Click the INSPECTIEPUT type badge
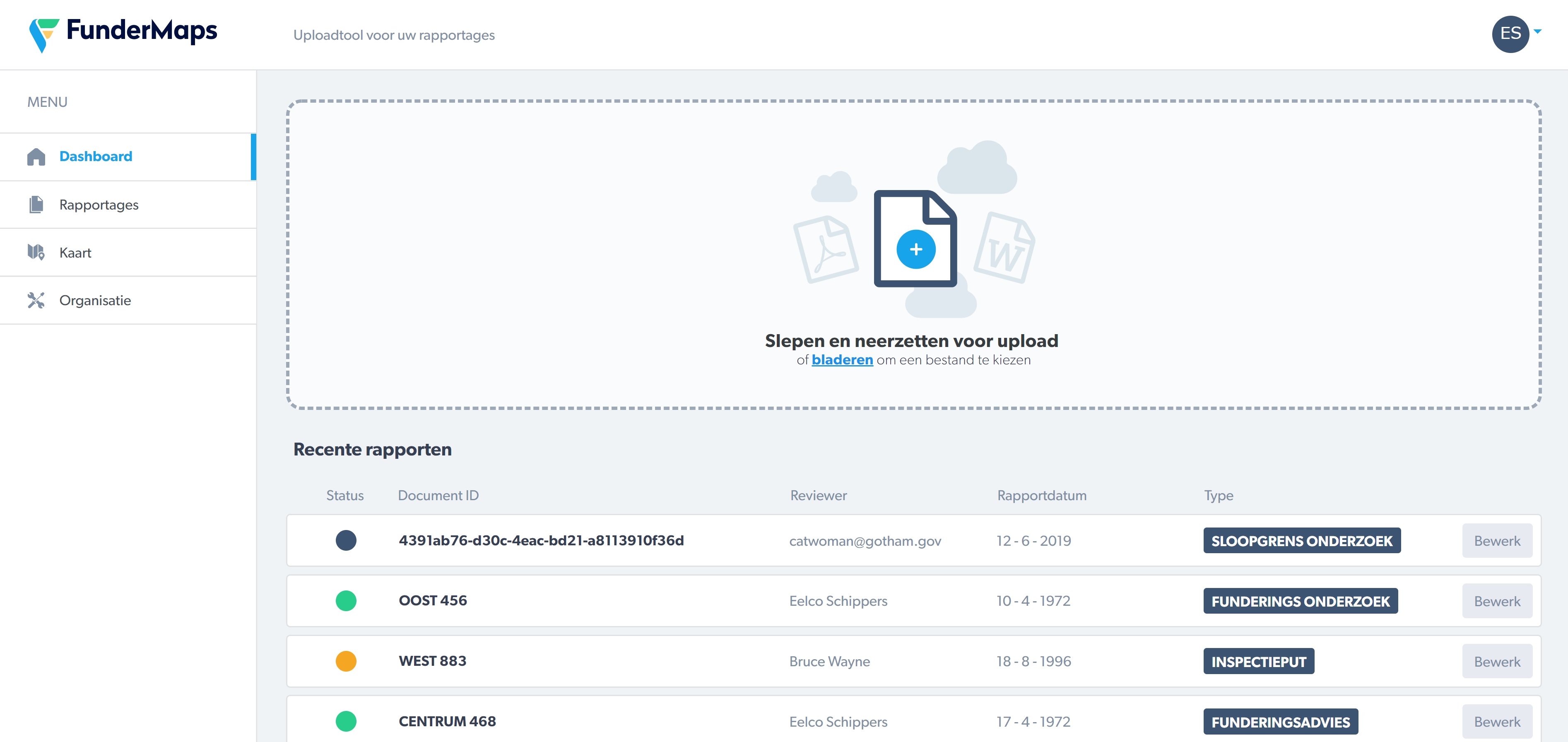The height and width of the screenshot is (742, 1568). [x=1258, y=662]
